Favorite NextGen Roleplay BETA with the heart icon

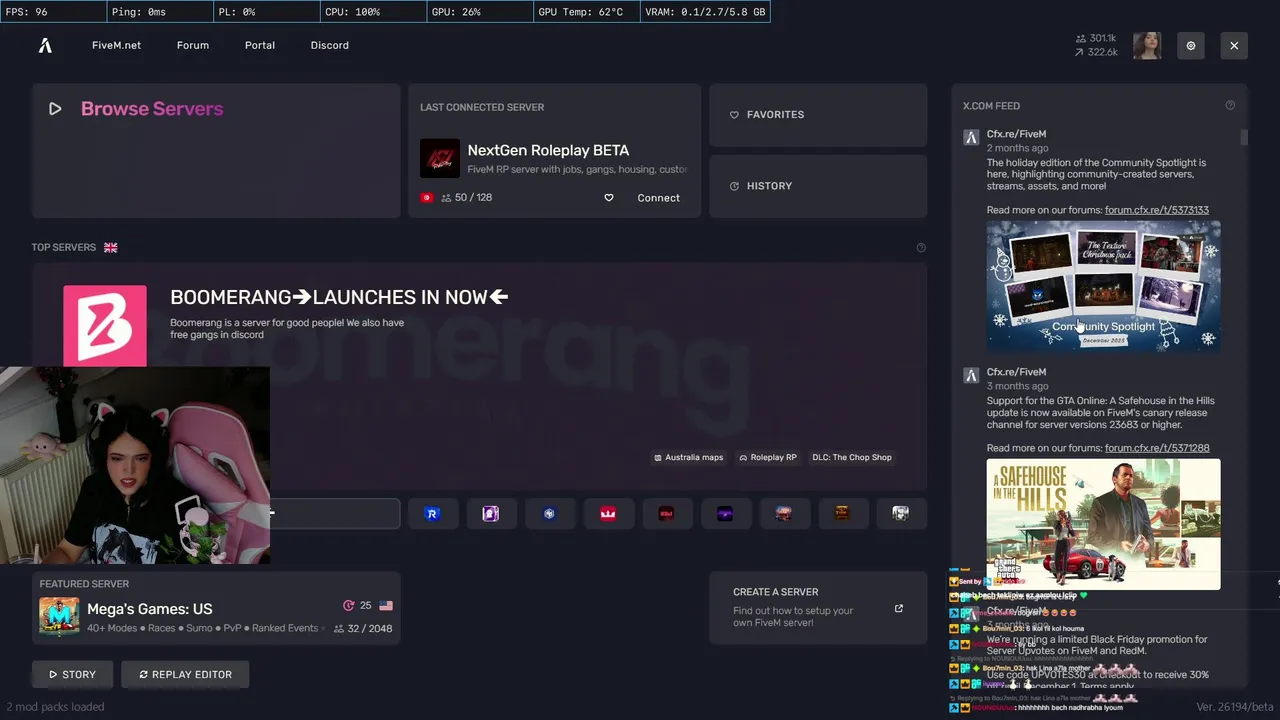(608, 198)
